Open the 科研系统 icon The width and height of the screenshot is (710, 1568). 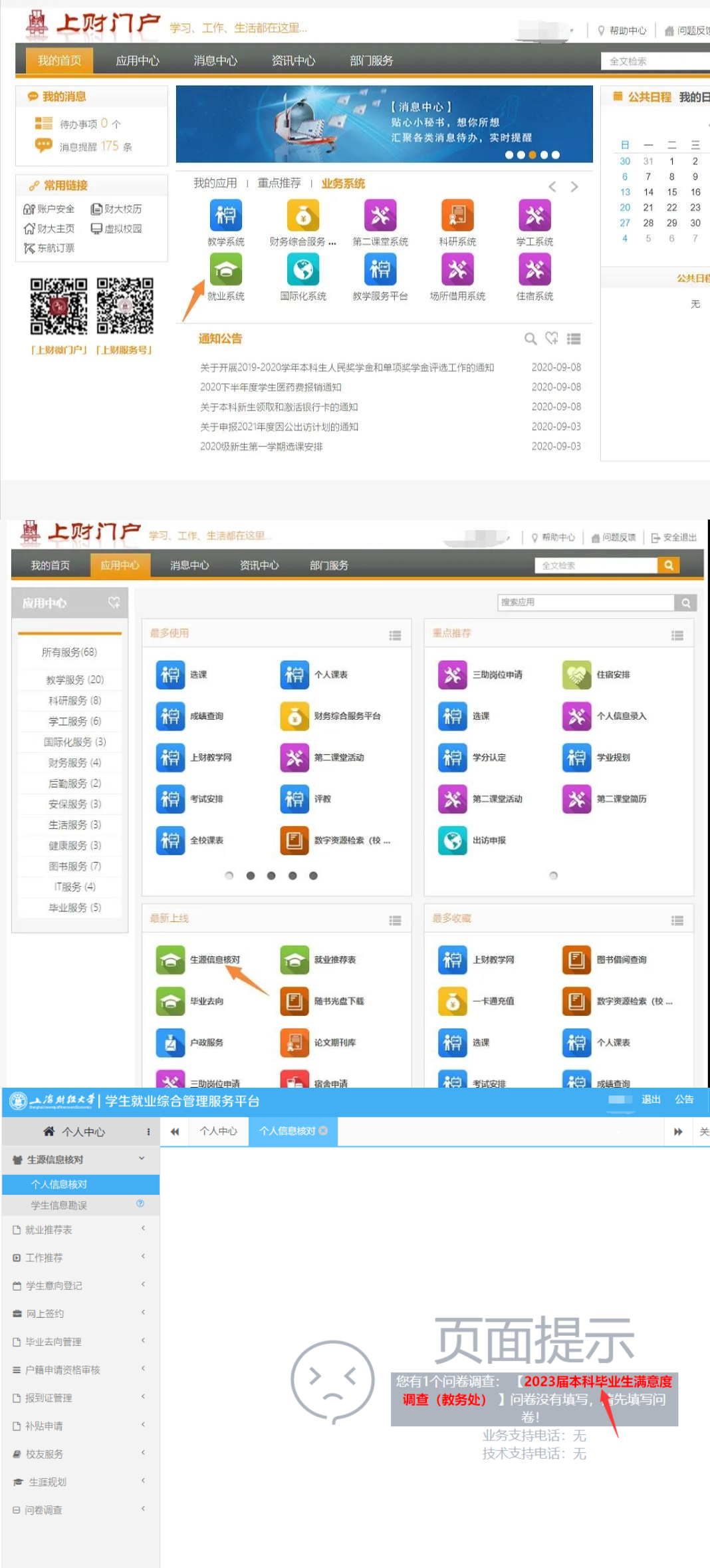(457, 215)
